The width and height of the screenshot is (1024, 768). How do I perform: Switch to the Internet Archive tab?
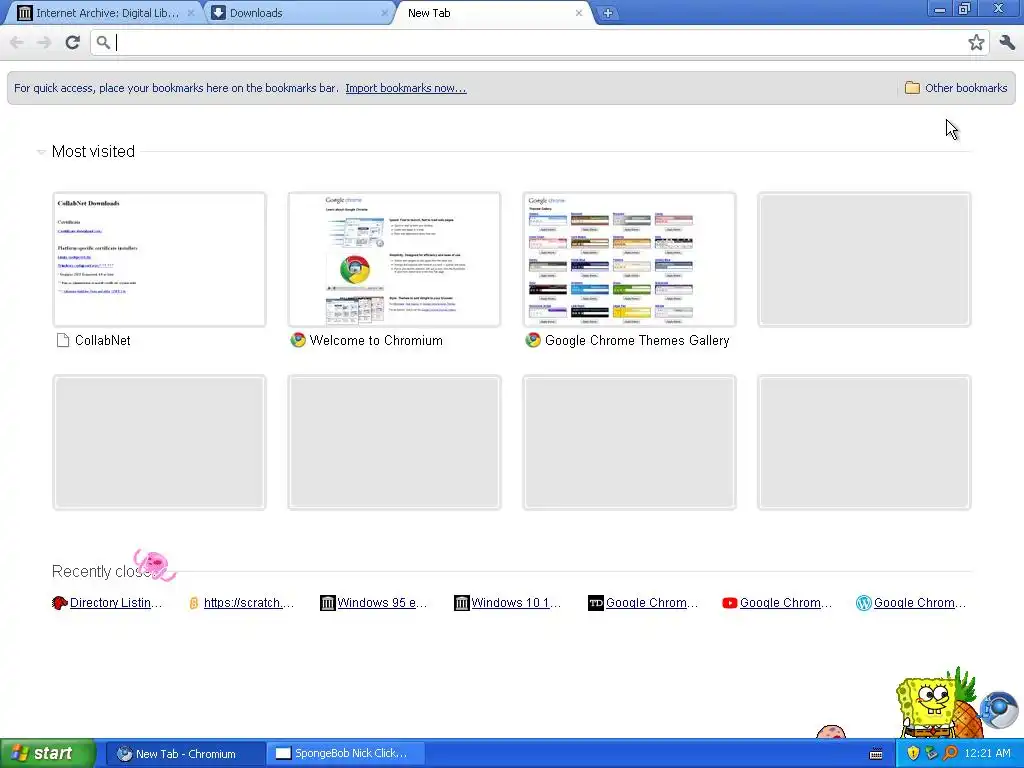pyautogui.click(x=106, y=13)
